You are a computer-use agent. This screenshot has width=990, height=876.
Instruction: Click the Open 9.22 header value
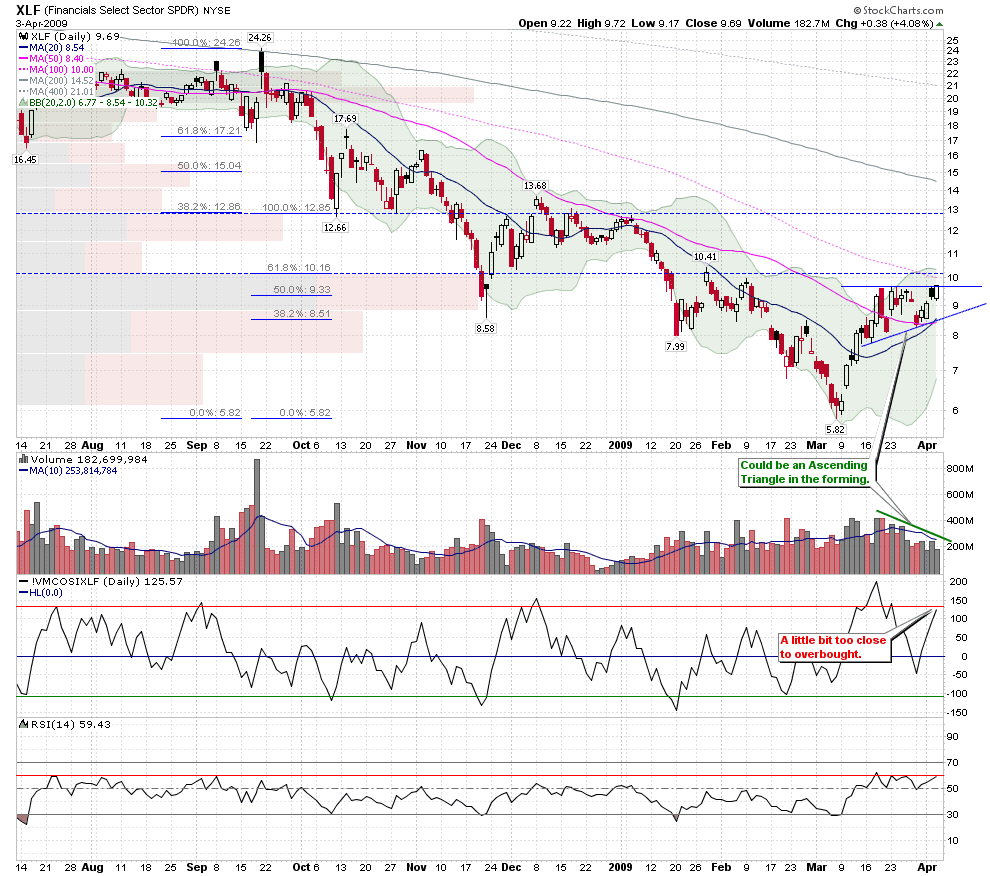click(x=545, y=23)
